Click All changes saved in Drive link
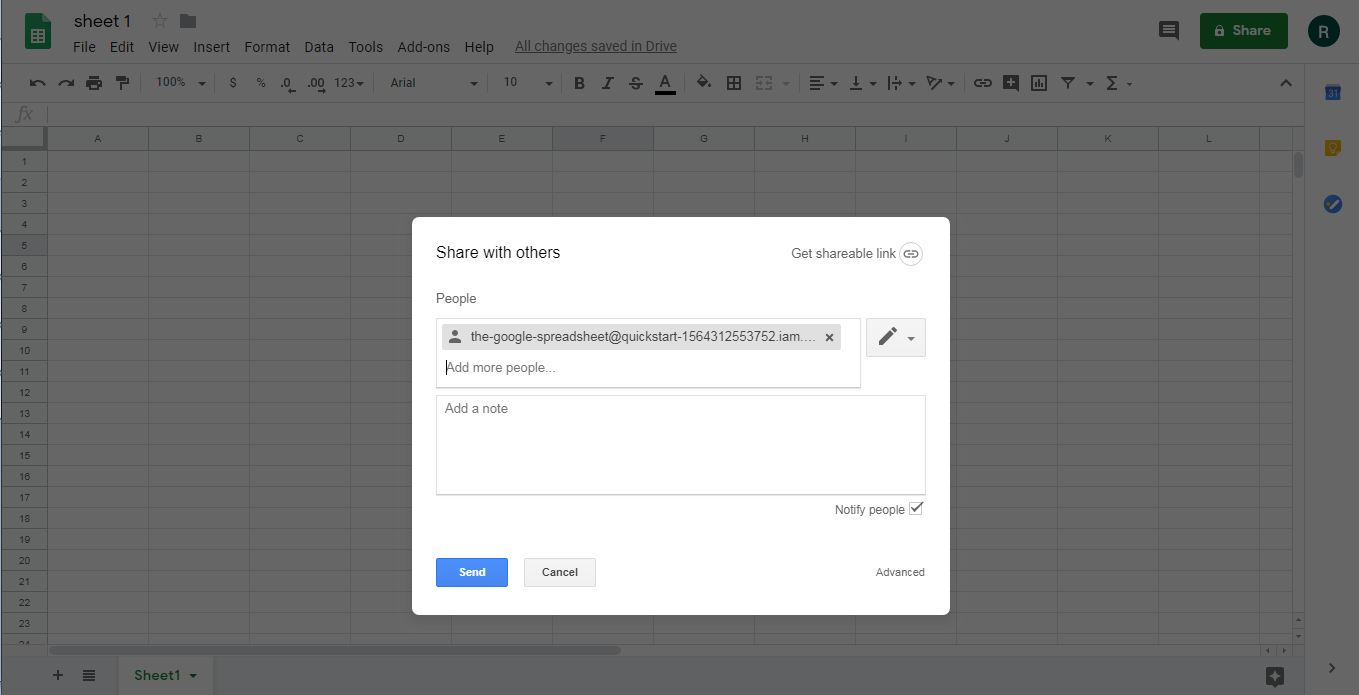 pos(596,46)
